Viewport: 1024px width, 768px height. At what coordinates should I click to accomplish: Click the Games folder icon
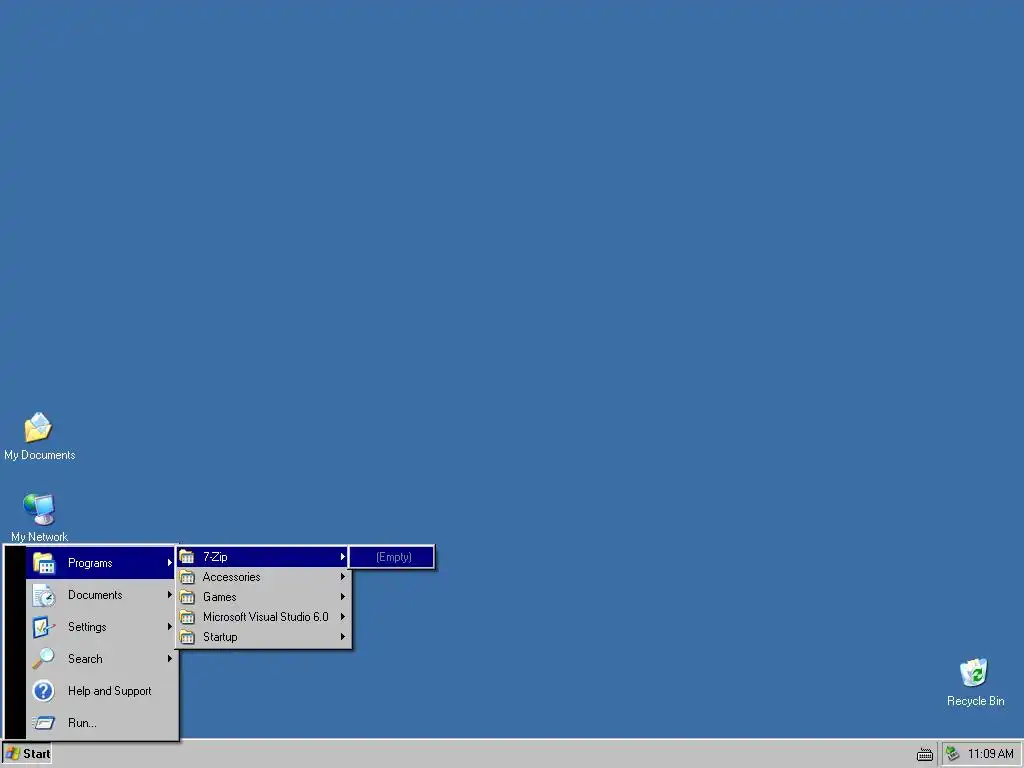(x=187, y=597)
